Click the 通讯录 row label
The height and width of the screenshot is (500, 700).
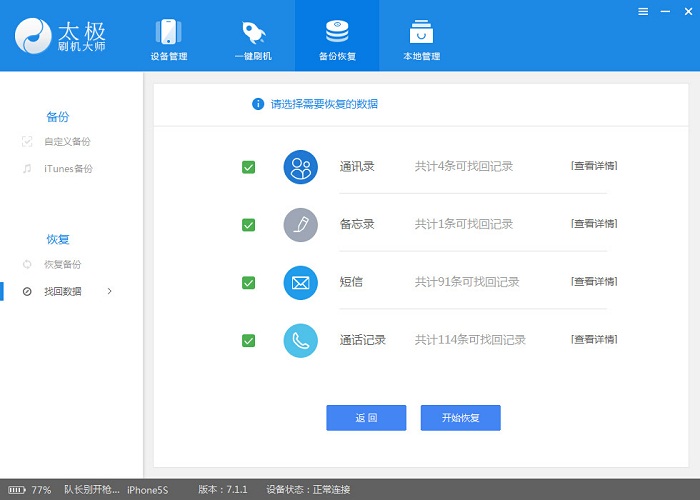pos(357,167)
